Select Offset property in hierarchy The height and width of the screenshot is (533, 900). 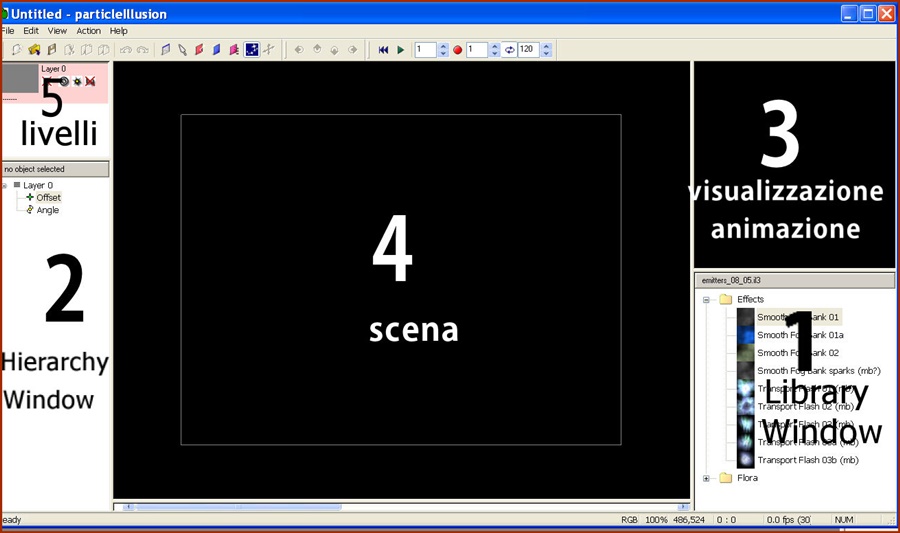(x=48, y=197)
